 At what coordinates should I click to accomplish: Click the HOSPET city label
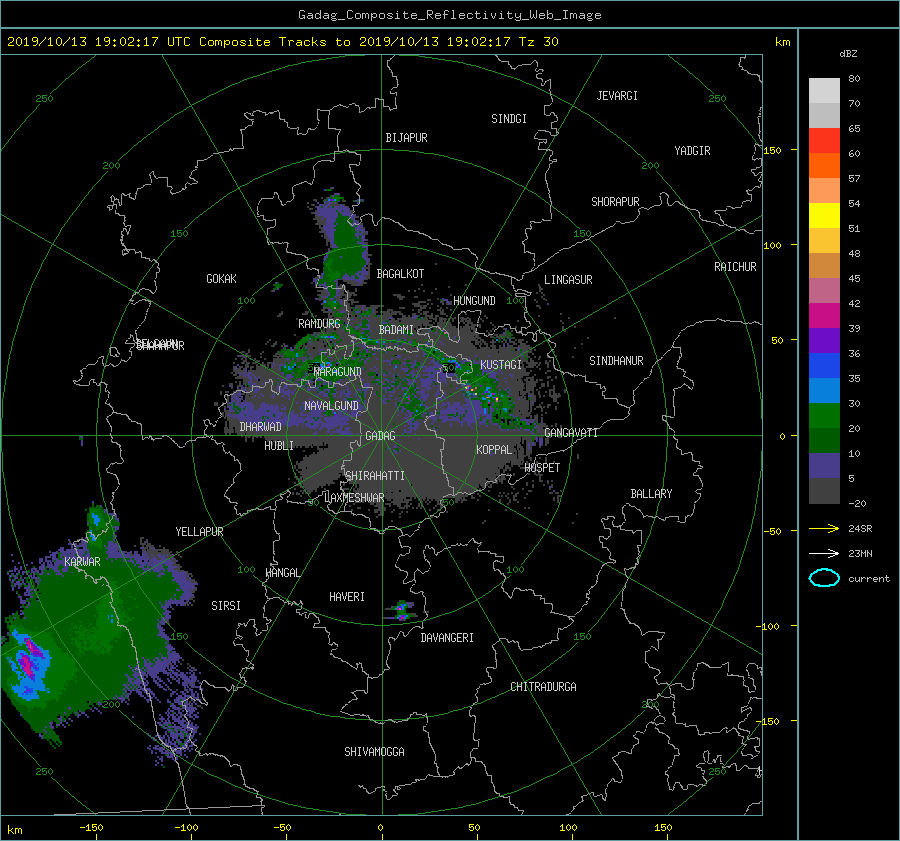542,468
